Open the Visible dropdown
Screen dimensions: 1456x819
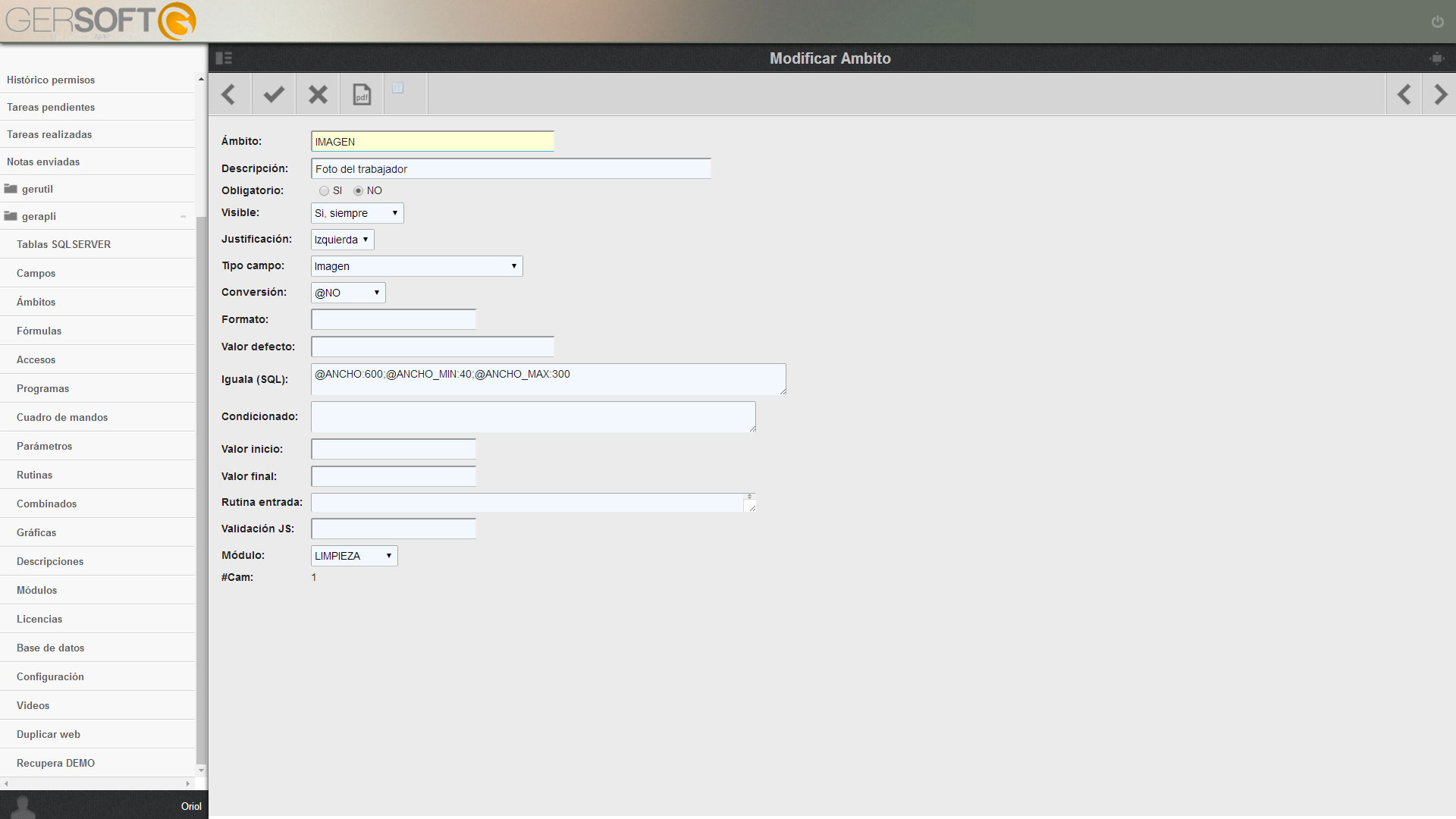coord(357,213)
